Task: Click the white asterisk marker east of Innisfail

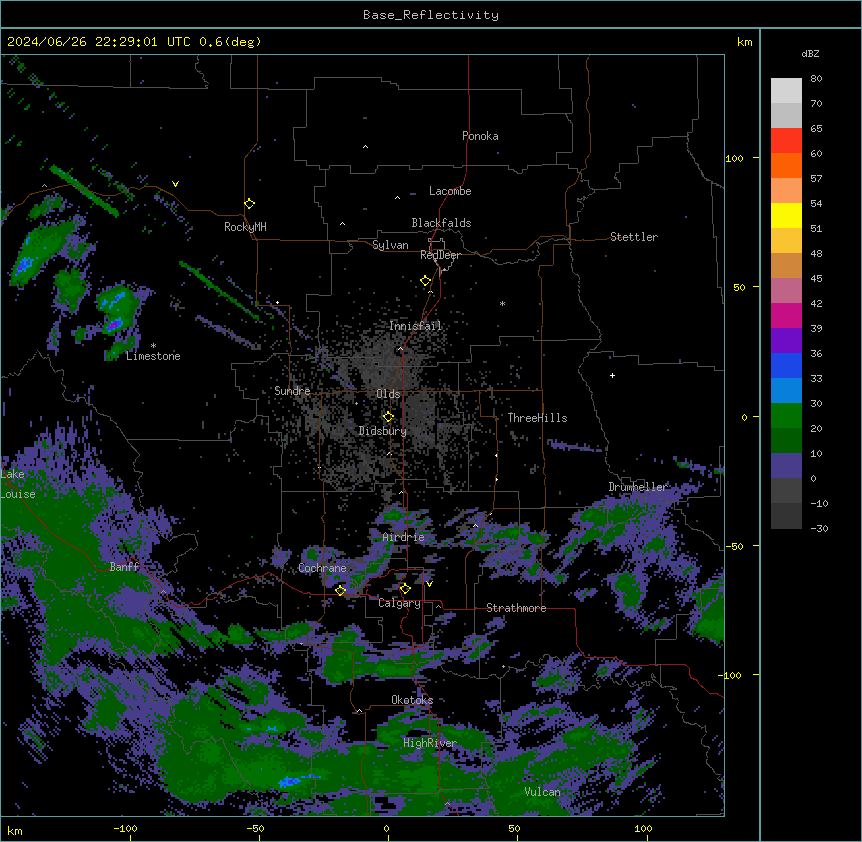Action: (x=502, y=303)
